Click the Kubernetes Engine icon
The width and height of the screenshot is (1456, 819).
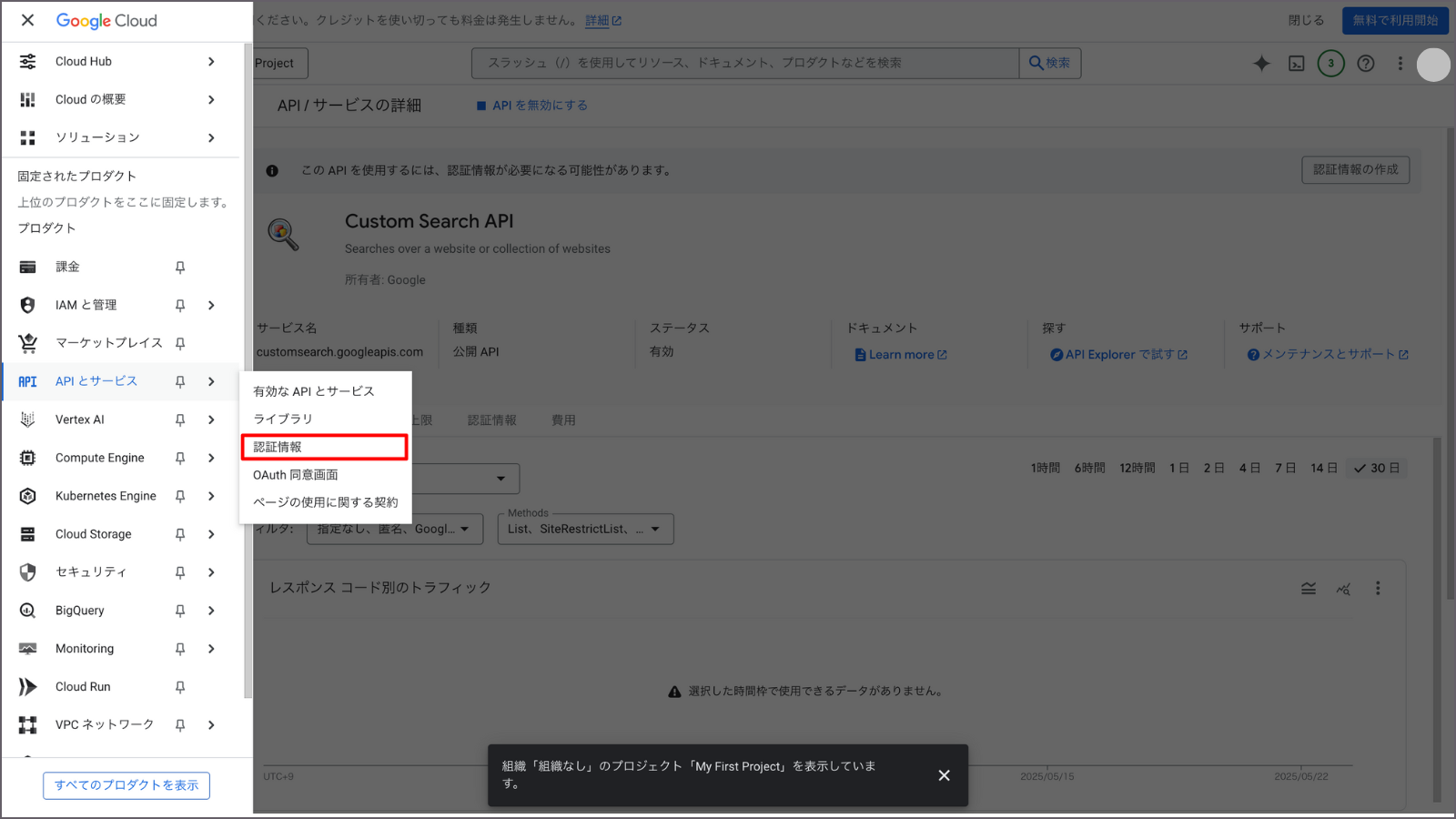click(x=28, y=496)
